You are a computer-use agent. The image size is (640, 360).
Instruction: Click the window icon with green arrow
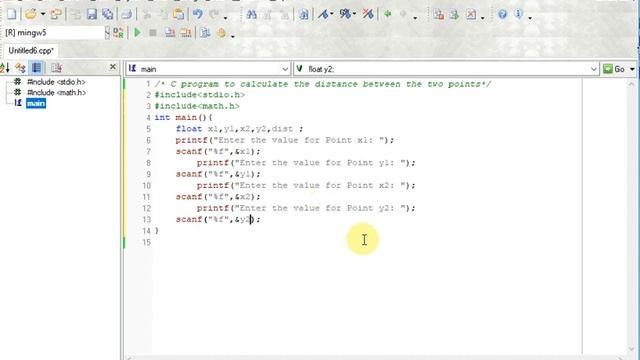tap(454, 15)
